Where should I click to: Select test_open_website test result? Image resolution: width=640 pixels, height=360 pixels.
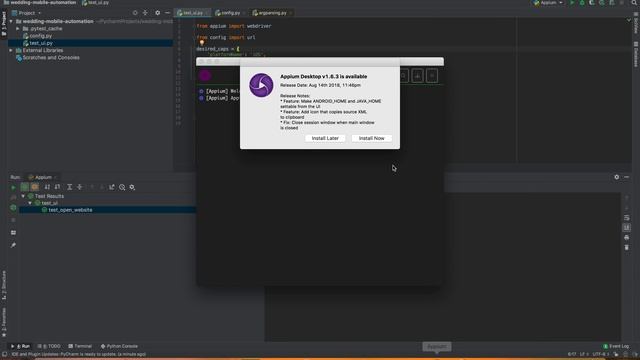(x=70, y=210)
